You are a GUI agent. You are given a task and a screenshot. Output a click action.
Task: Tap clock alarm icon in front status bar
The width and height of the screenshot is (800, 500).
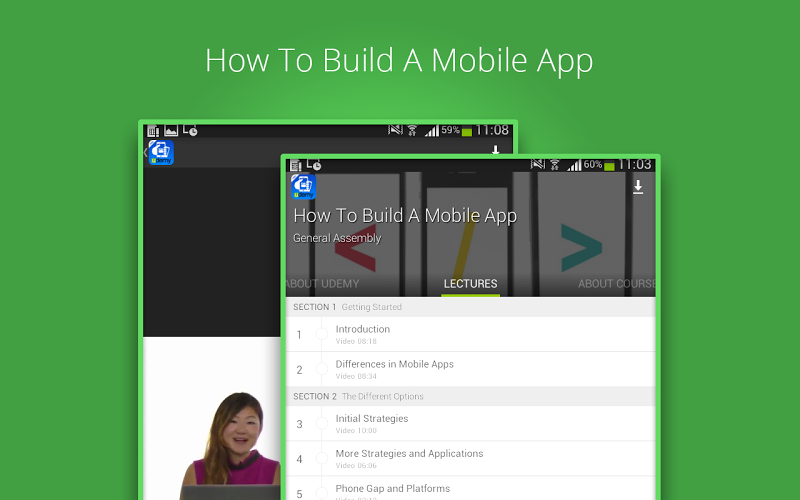click(x=314, y=165)
